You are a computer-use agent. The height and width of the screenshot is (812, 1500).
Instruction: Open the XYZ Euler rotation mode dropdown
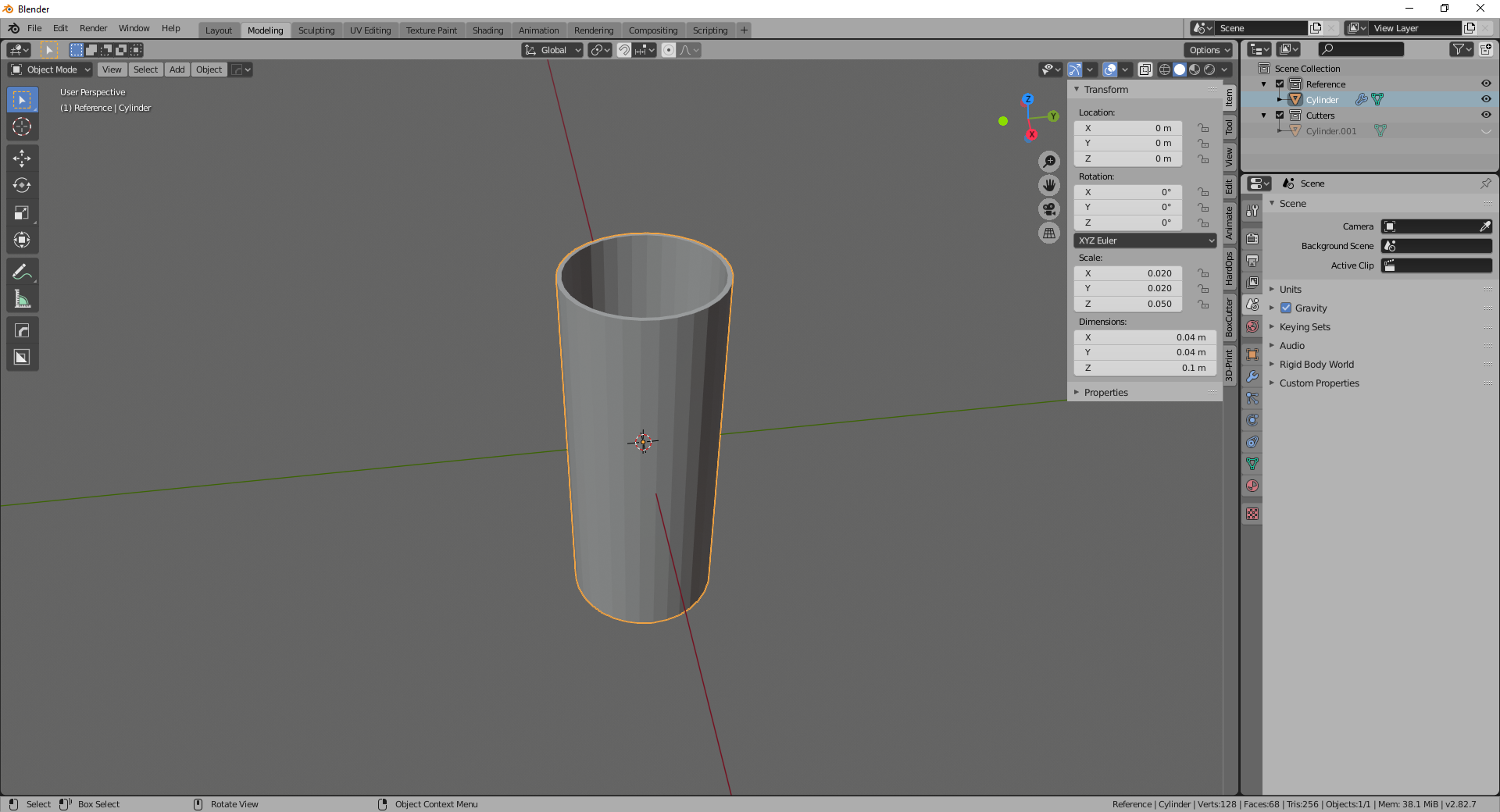(x=1145, y=240)
